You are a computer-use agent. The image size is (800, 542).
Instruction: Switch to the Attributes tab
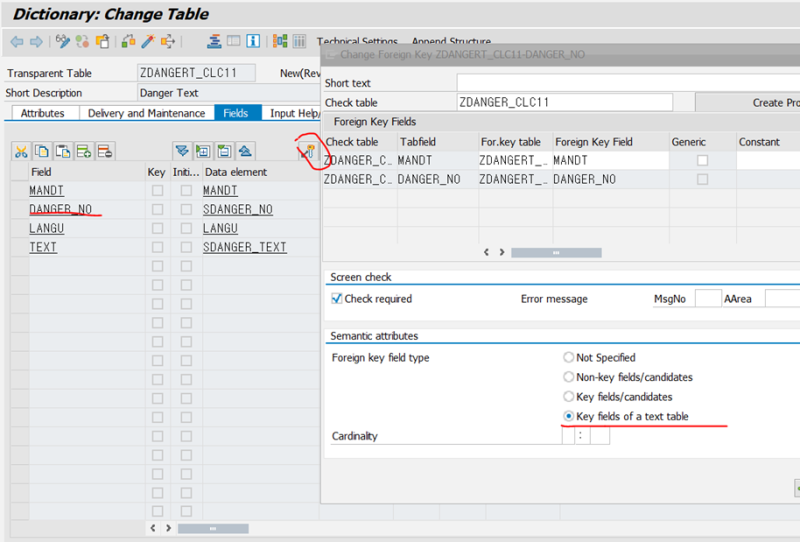click(x=42, y=113)
